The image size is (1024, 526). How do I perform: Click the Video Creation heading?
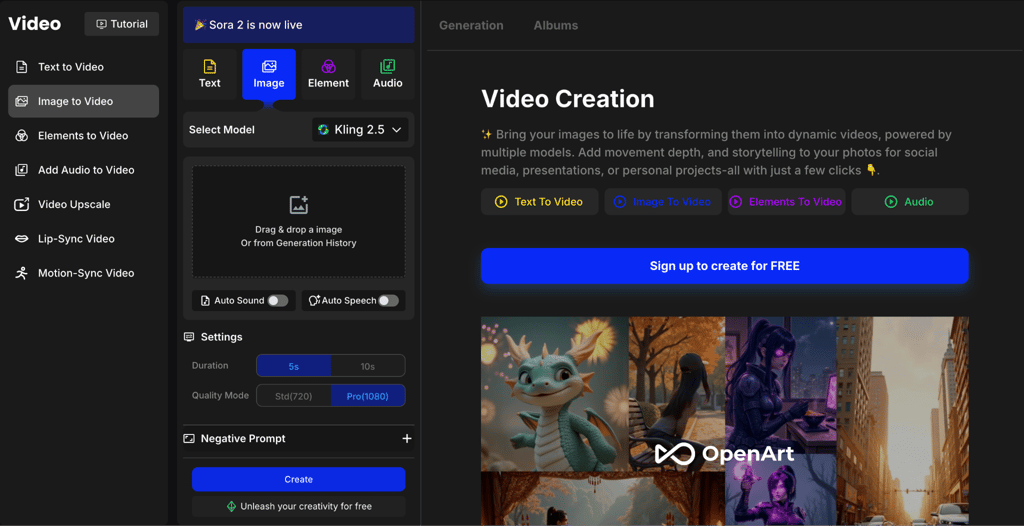[x=568, y=99]
